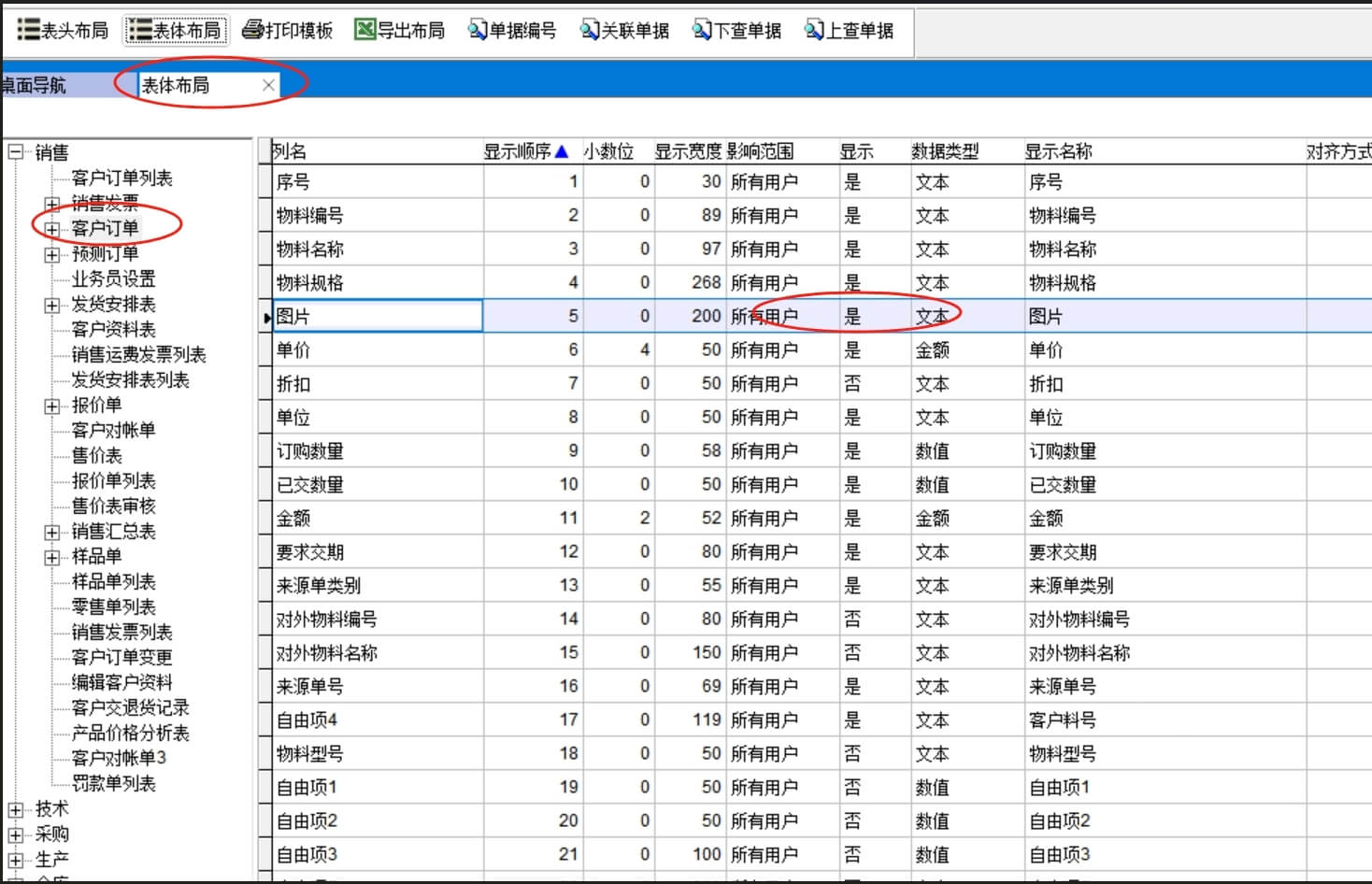Open 客户订单列表 in the tree
The width and height of the screenshot is (1372, 884).
tap(121, 178)
